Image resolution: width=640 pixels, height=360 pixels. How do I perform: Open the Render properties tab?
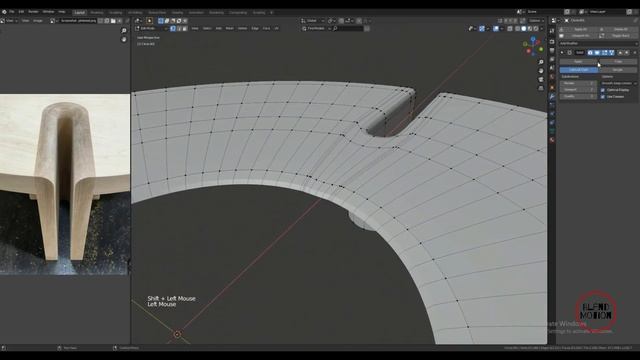coord(552,42)
